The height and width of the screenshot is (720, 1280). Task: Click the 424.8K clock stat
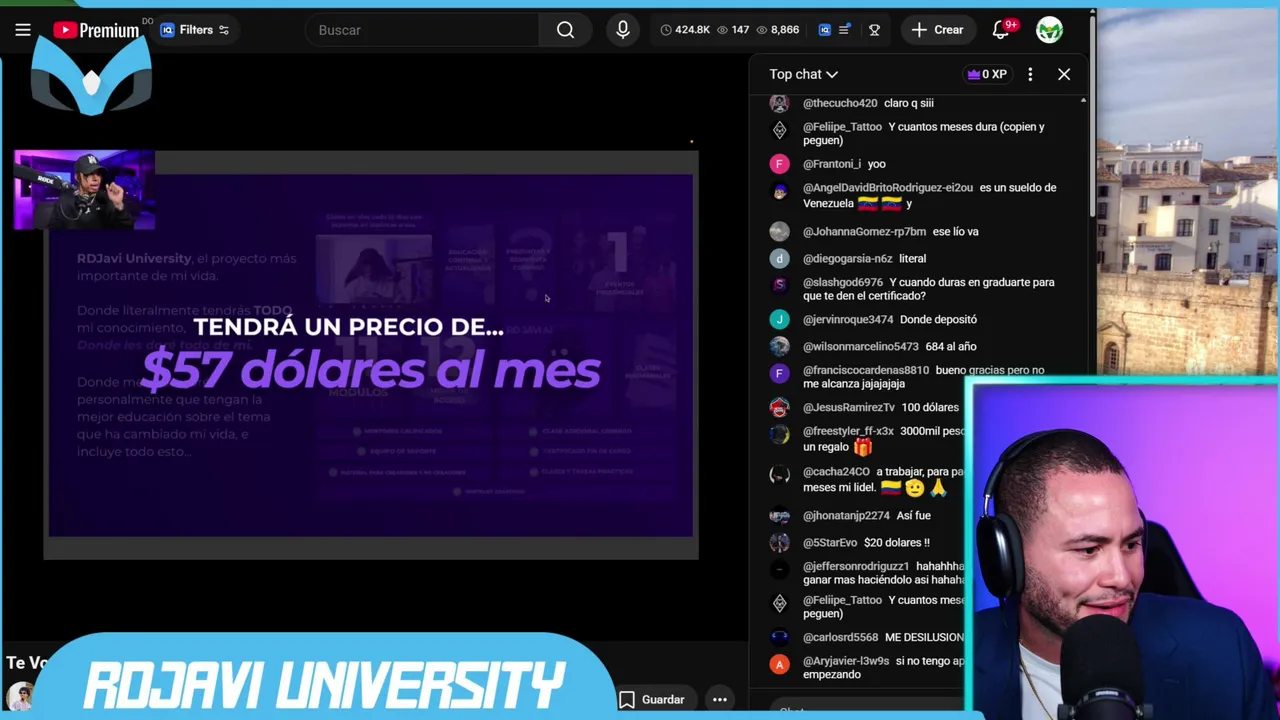(686, 30)
